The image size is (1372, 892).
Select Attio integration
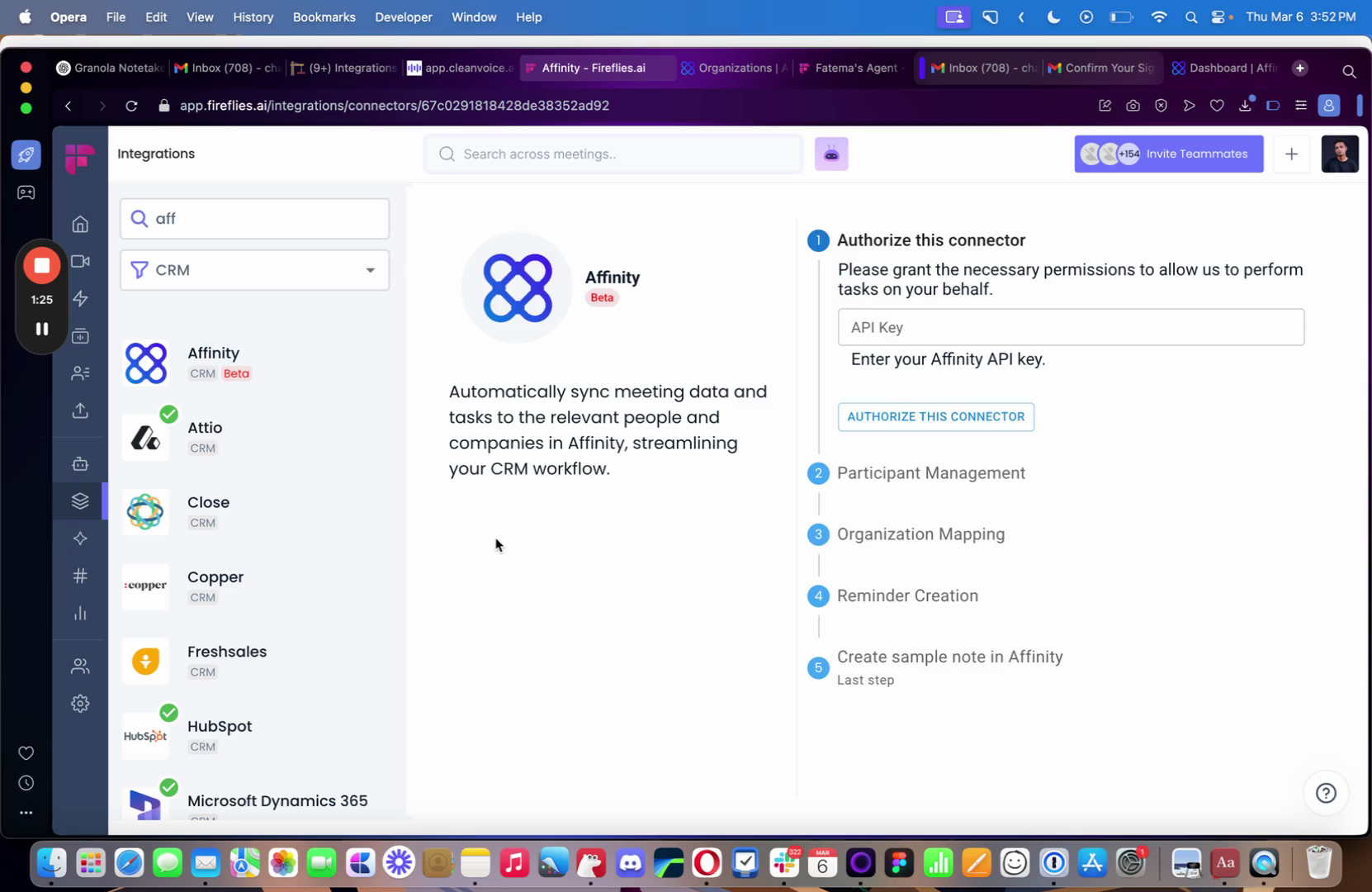point(256,437)
